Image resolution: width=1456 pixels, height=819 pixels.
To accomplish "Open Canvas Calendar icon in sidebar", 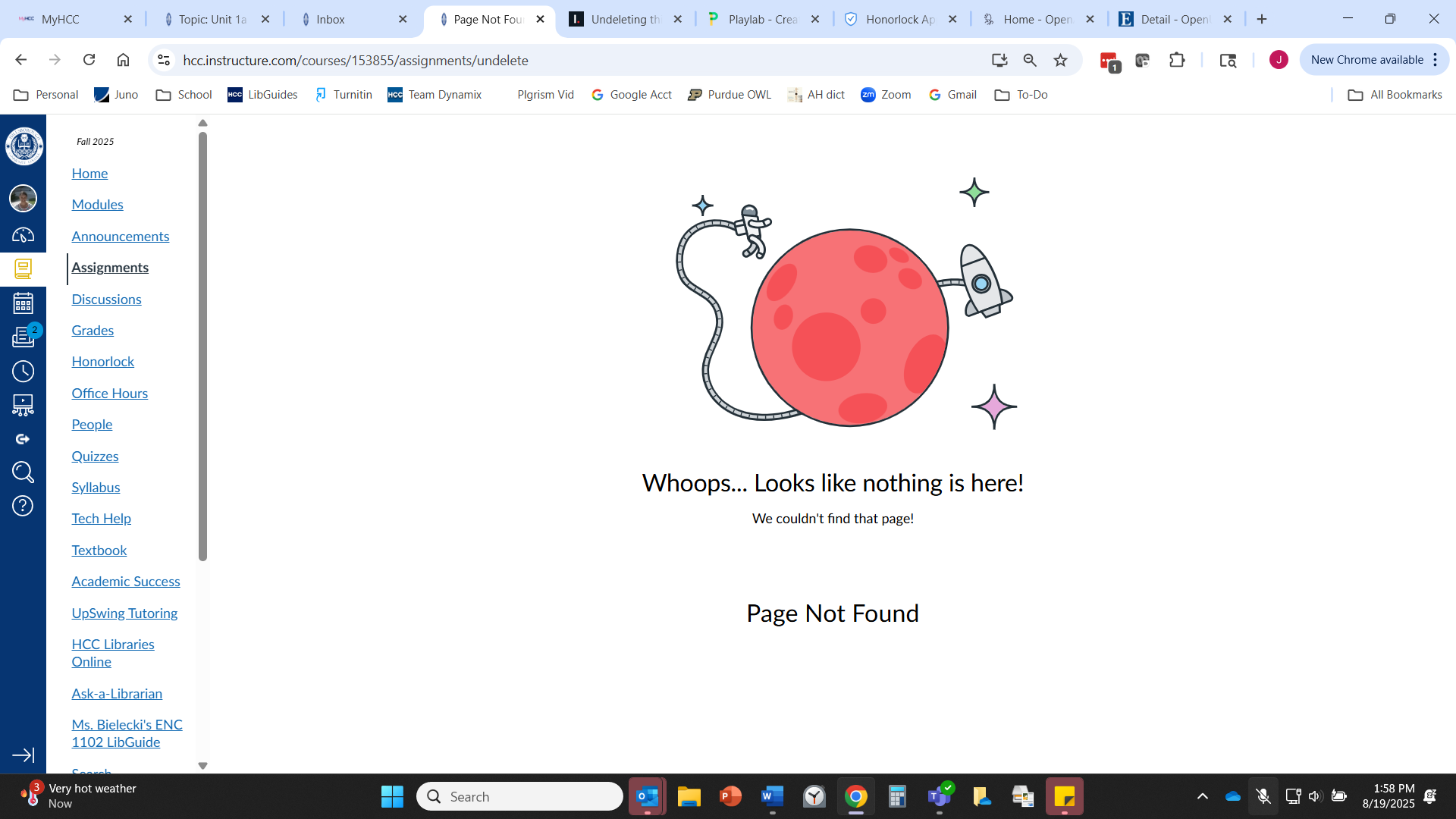I will (23, 303).
